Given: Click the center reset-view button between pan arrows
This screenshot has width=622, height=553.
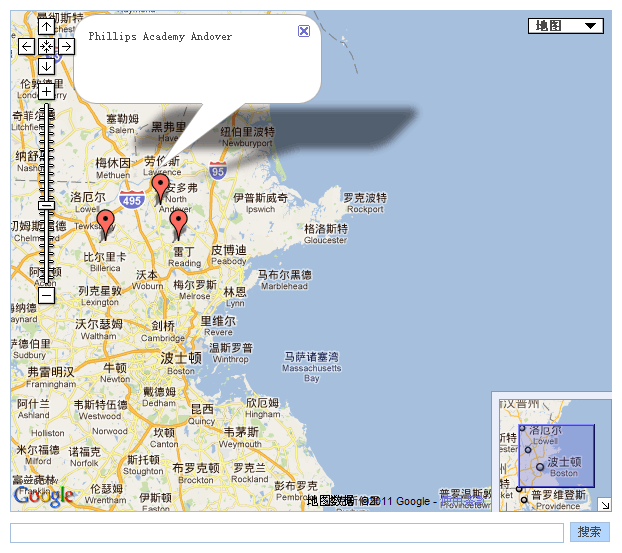Looking at the screenshot, I should pyautogui.click(x=46, y=46).
